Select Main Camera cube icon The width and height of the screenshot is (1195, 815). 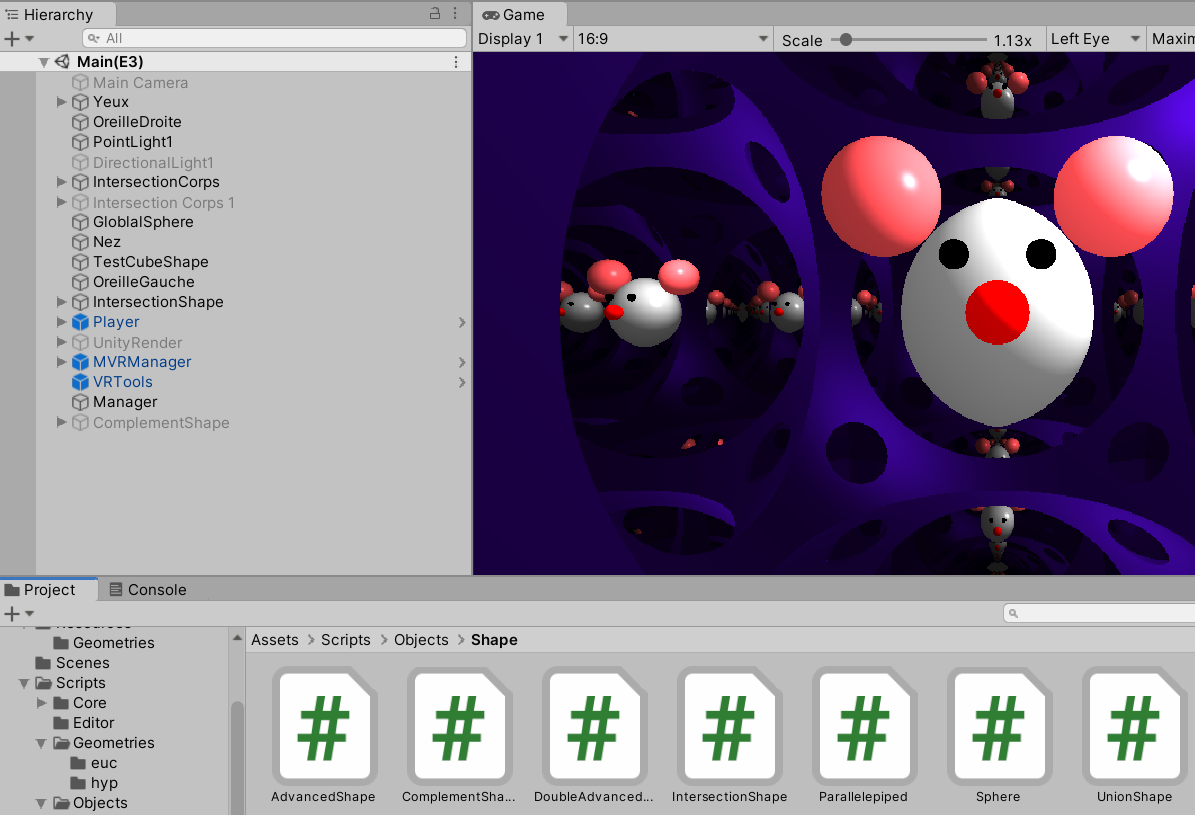[80, 82]
